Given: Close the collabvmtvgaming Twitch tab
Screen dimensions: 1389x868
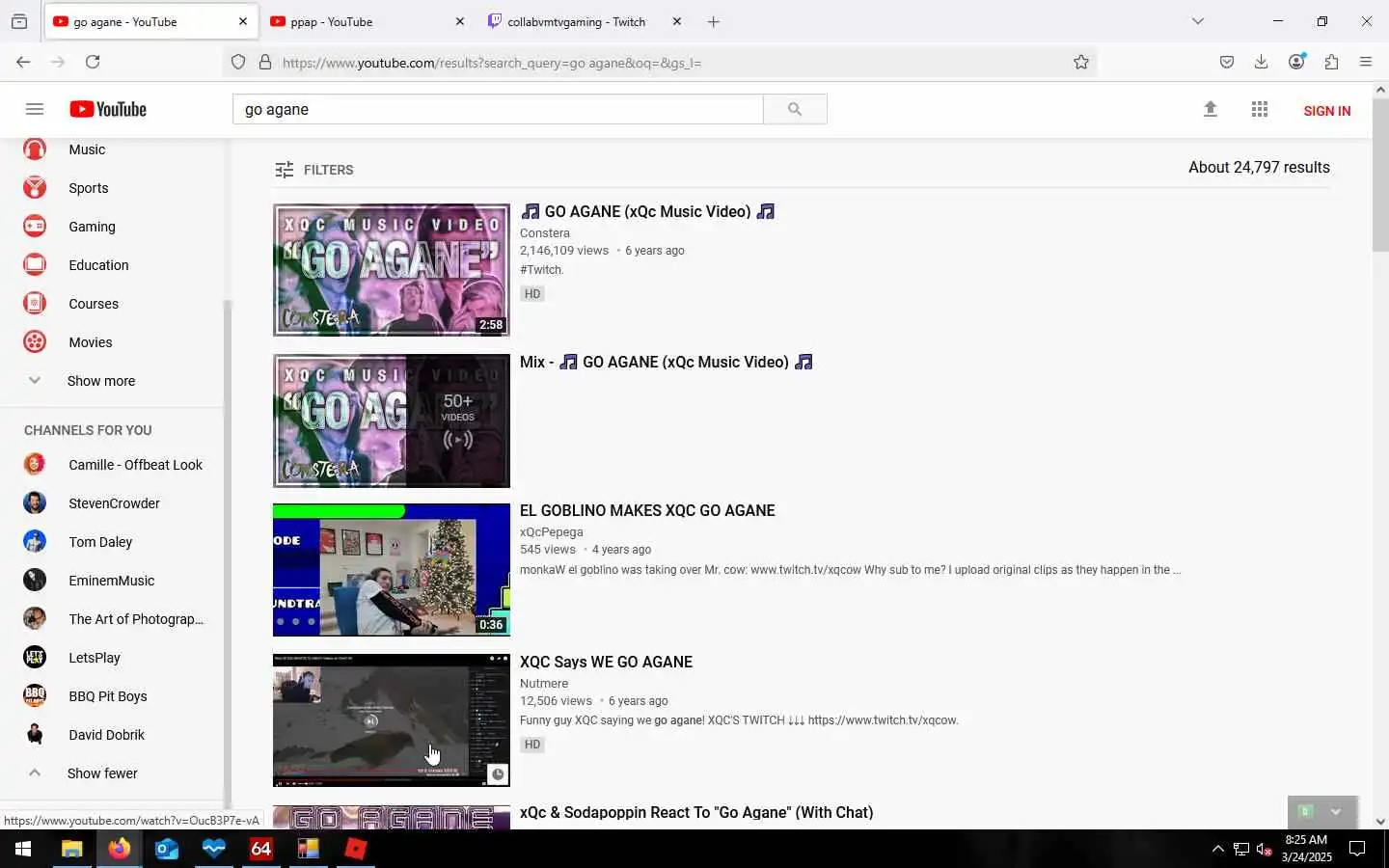Looking at the screenshot, I should pos(677,21).
